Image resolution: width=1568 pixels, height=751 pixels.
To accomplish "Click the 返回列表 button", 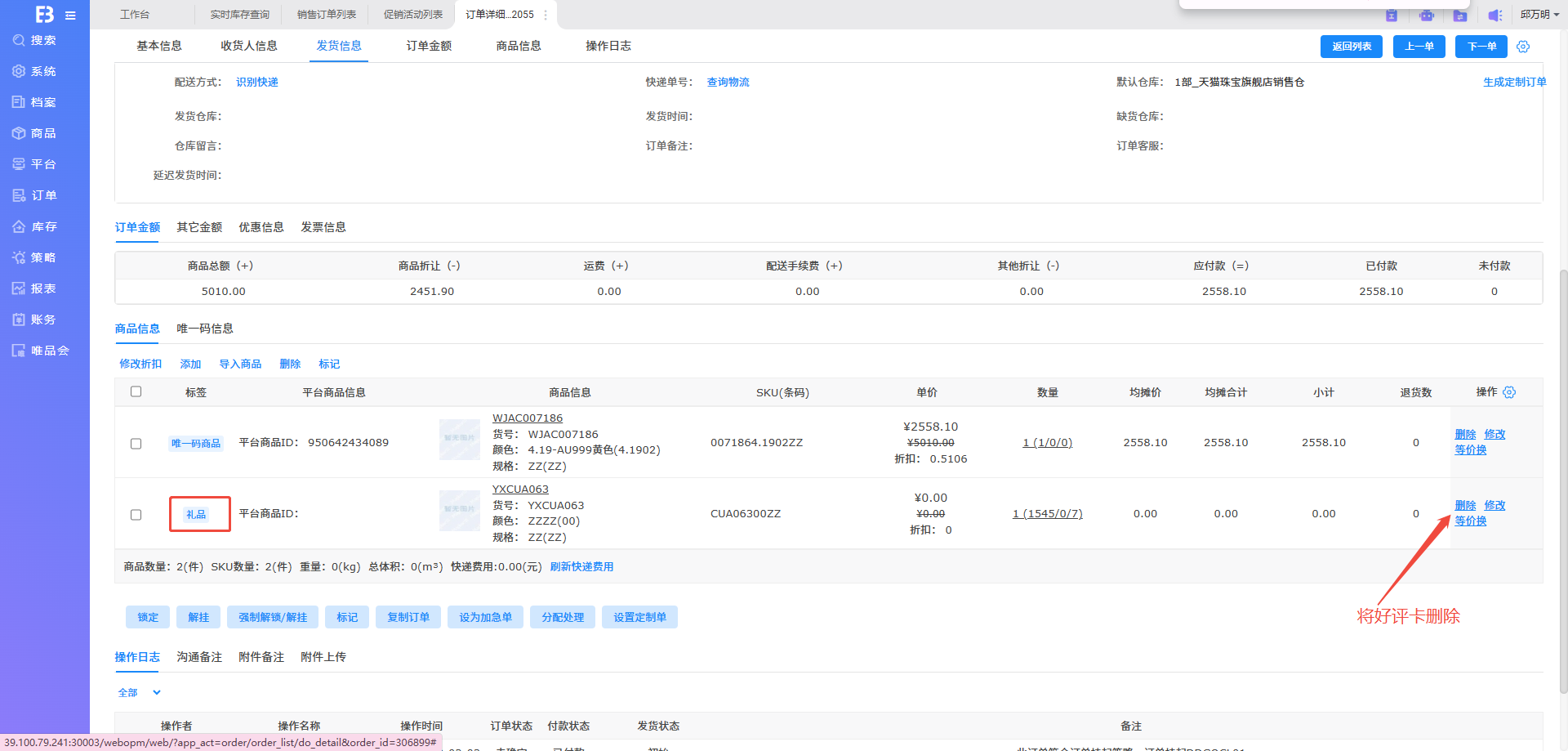I will (x=1351, y=47).
